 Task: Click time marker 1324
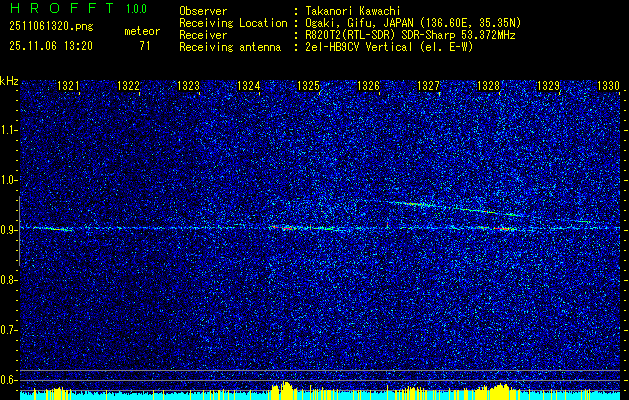coord(248,85)
